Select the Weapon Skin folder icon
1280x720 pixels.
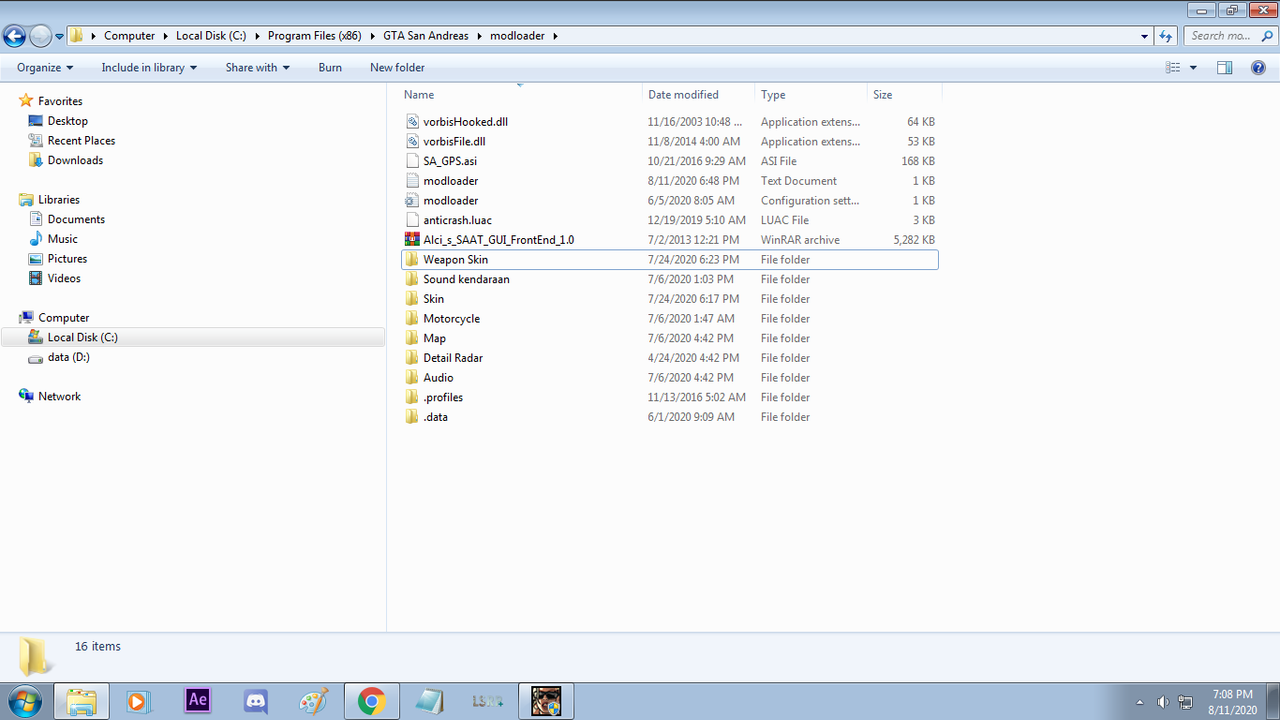click(412, 259)
